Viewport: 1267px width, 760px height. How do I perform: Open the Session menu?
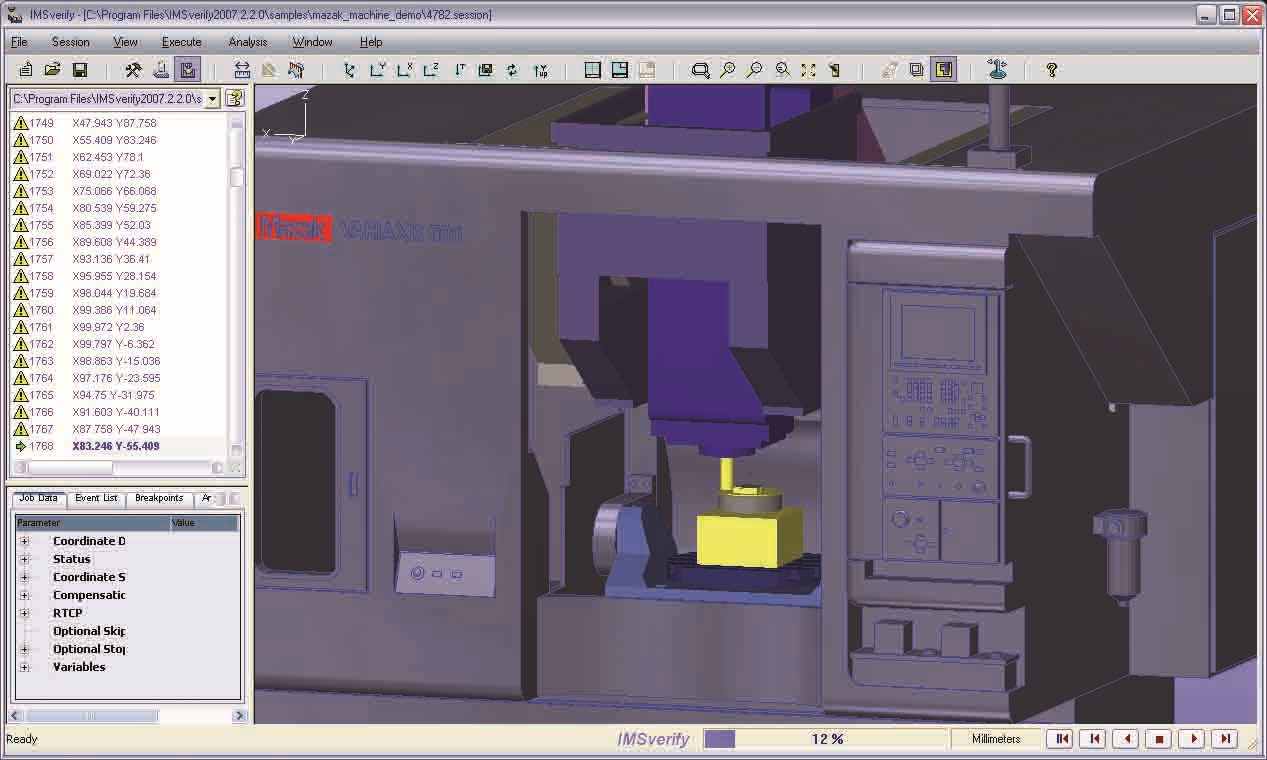pos(71,42)
